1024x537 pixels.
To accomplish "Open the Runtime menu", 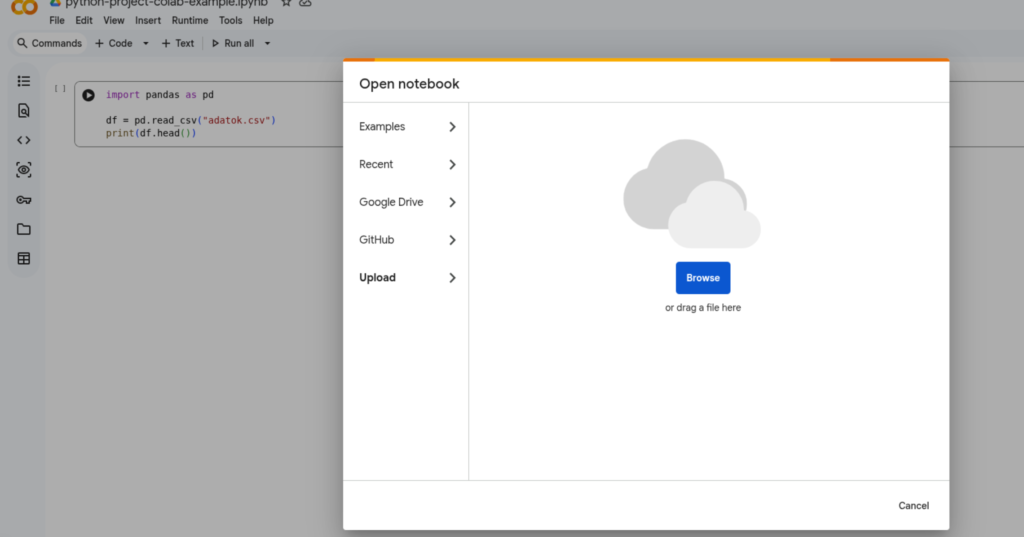I will tap(189, 20).
